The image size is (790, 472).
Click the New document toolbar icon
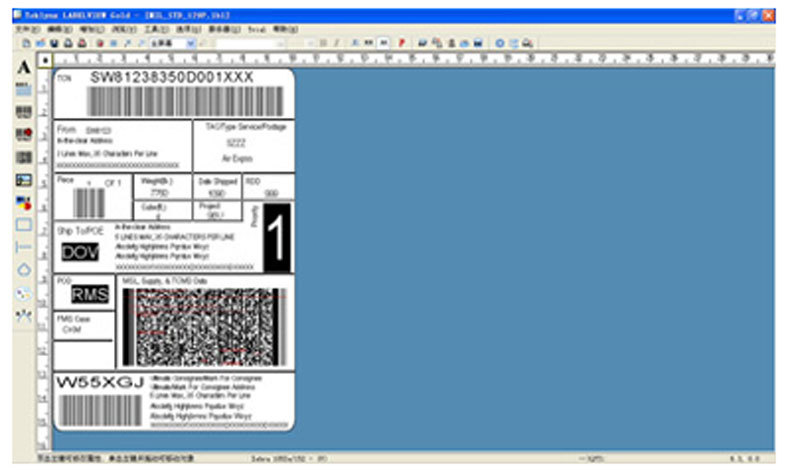[26, 43]
